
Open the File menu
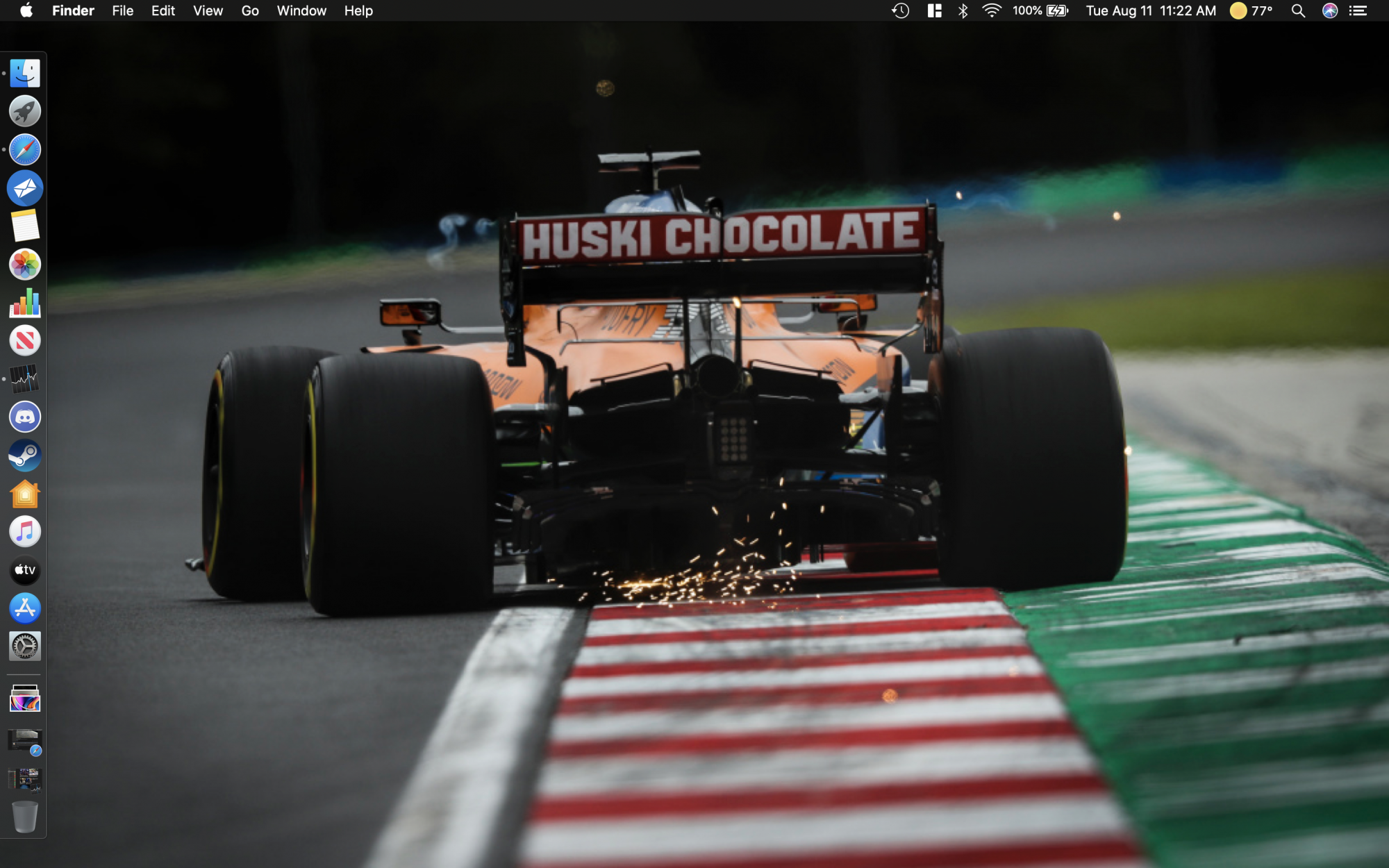pyautogui.click(x=123, y=10)
